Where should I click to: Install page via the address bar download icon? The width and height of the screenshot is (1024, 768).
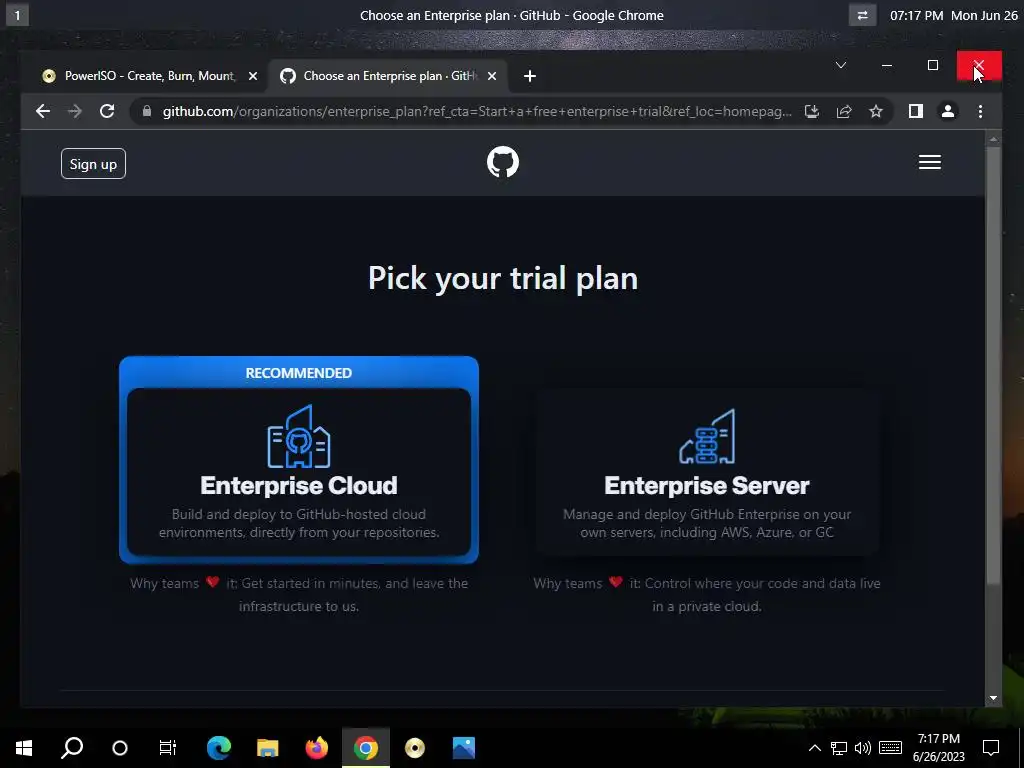[812, 112]
